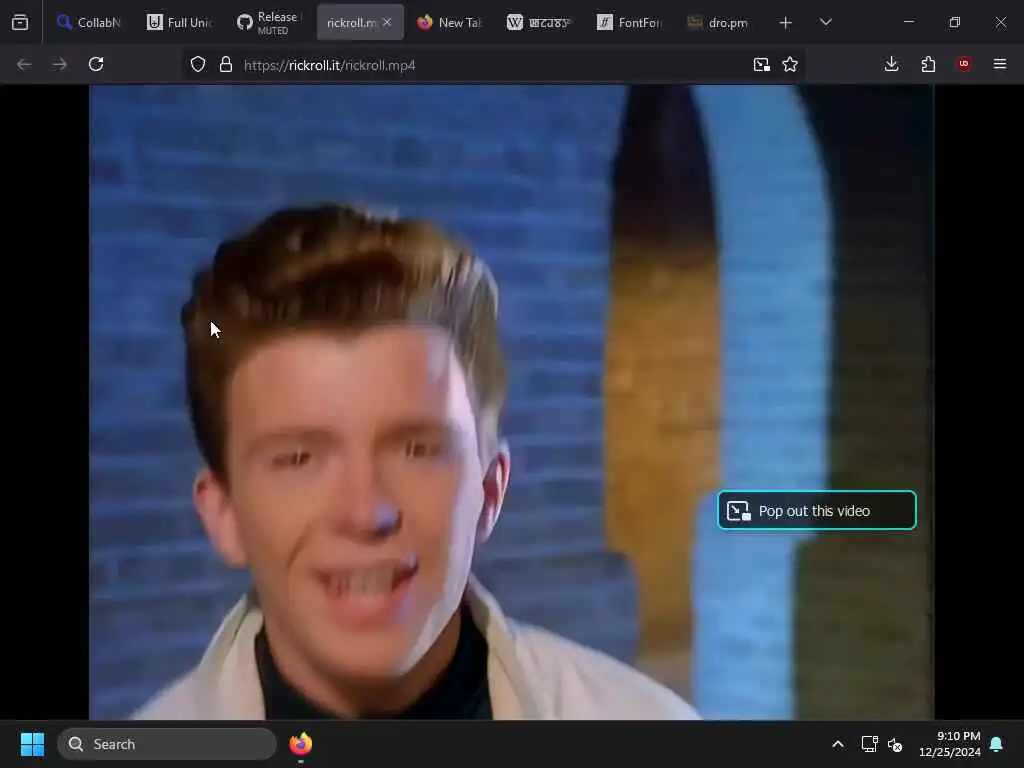Open the Windows Start menu
This screenshot has width=1024, height=768.
[x=32, y=744]
